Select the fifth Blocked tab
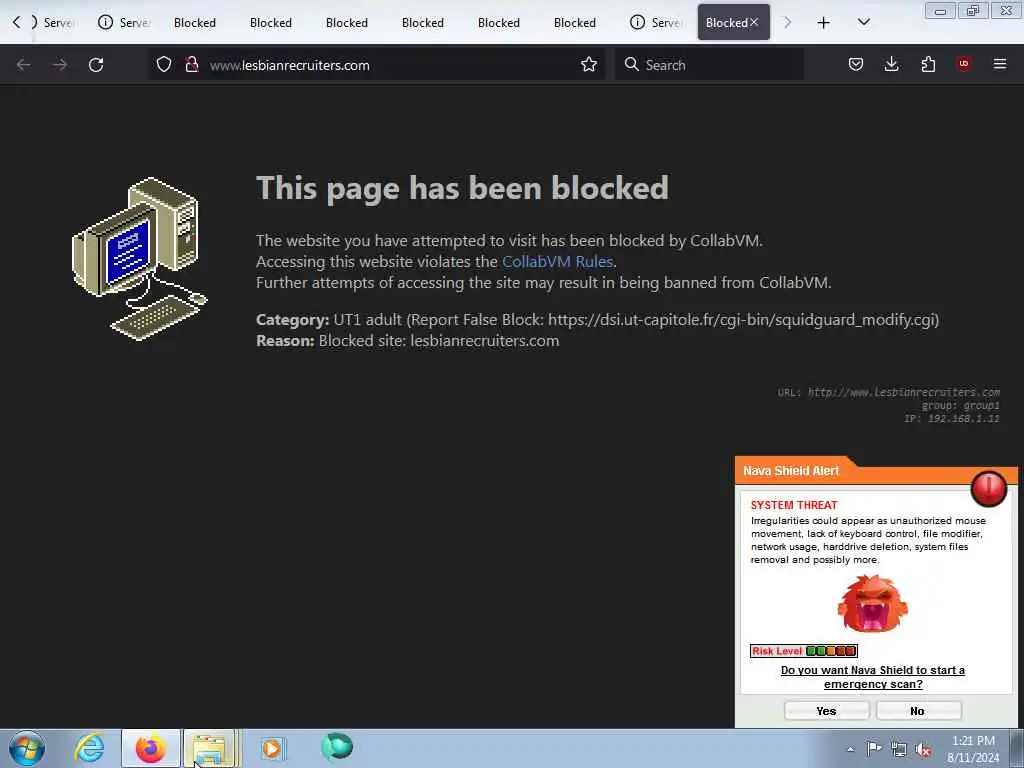Image resolution: width=1024 pixels, height=768 pixels. click(x=498, y=23)
